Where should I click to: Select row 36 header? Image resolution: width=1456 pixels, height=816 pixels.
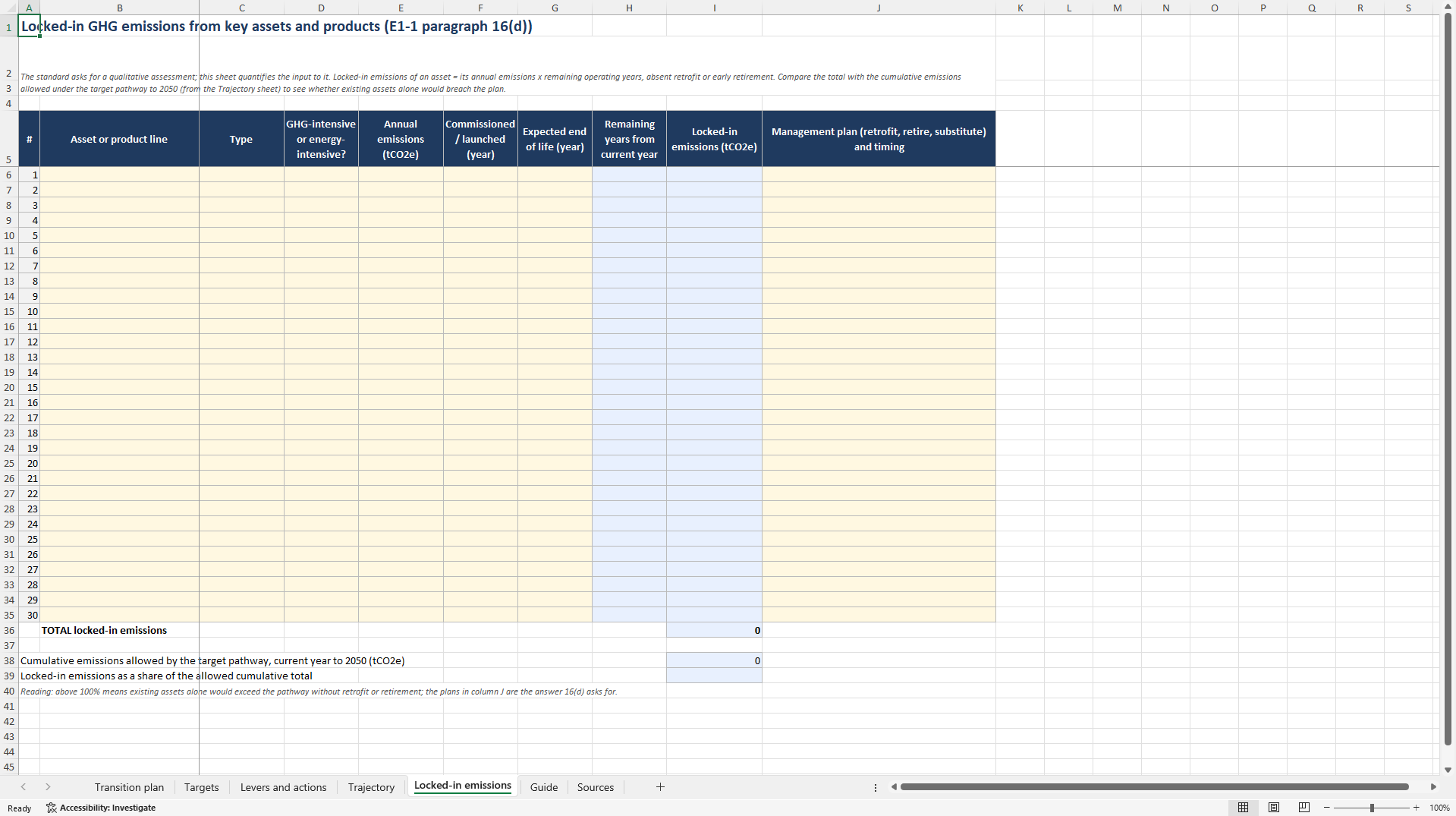(x=9, y=630)
